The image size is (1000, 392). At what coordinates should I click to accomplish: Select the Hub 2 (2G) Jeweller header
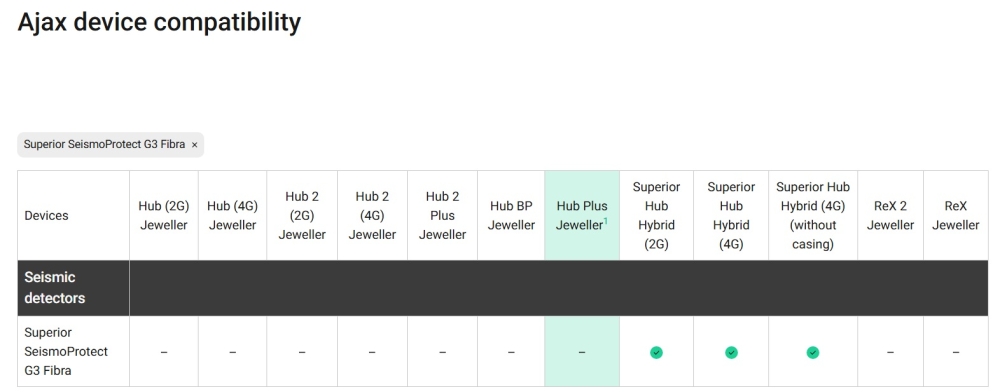(302, 215)
